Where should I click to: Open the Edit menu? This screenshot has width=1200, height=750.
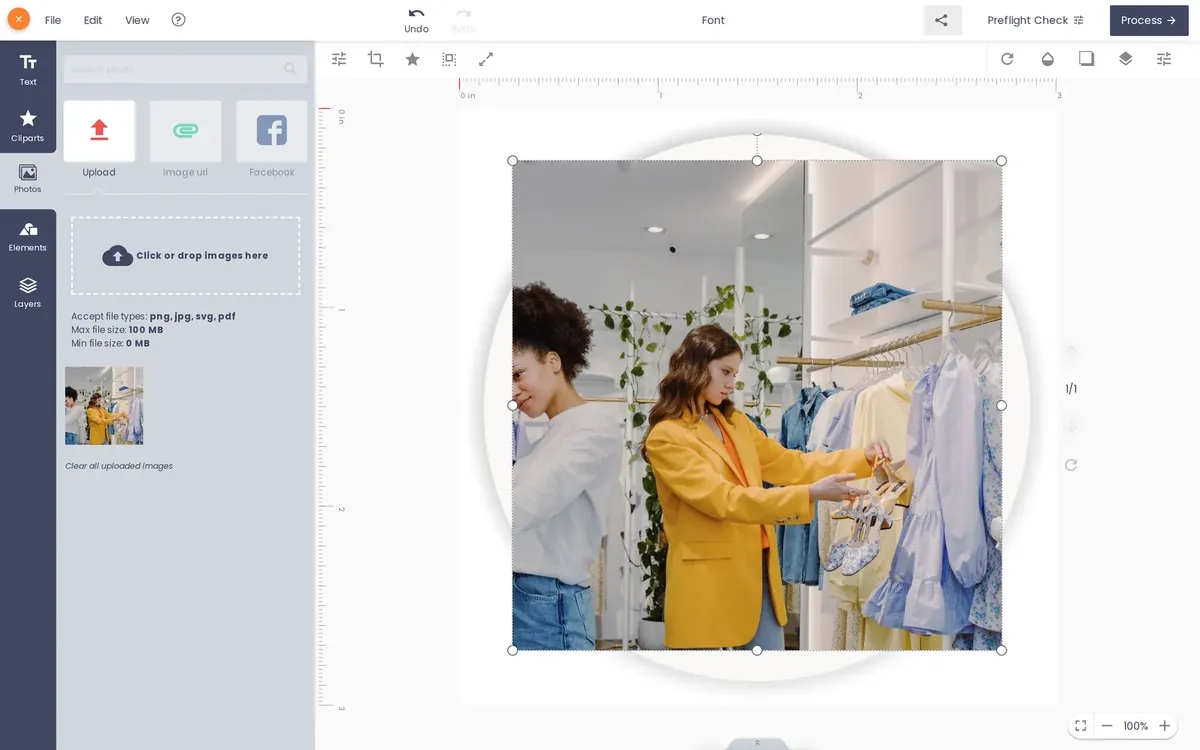tap(93, 20)
